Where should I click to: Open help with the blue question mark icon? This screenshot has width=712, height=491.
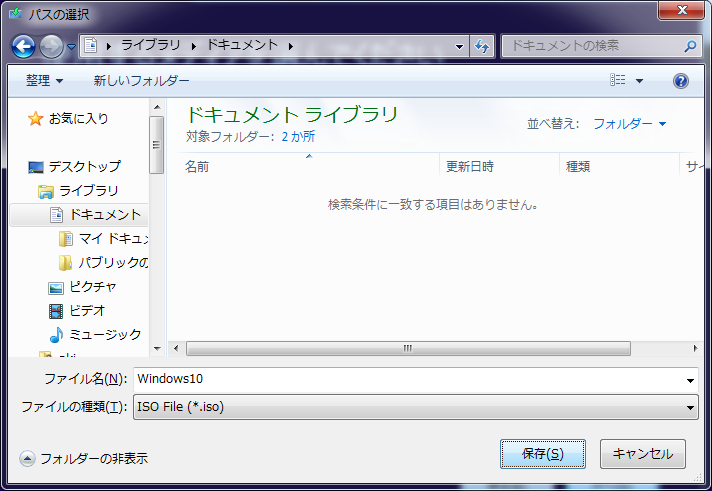click(x=681, y=81)
